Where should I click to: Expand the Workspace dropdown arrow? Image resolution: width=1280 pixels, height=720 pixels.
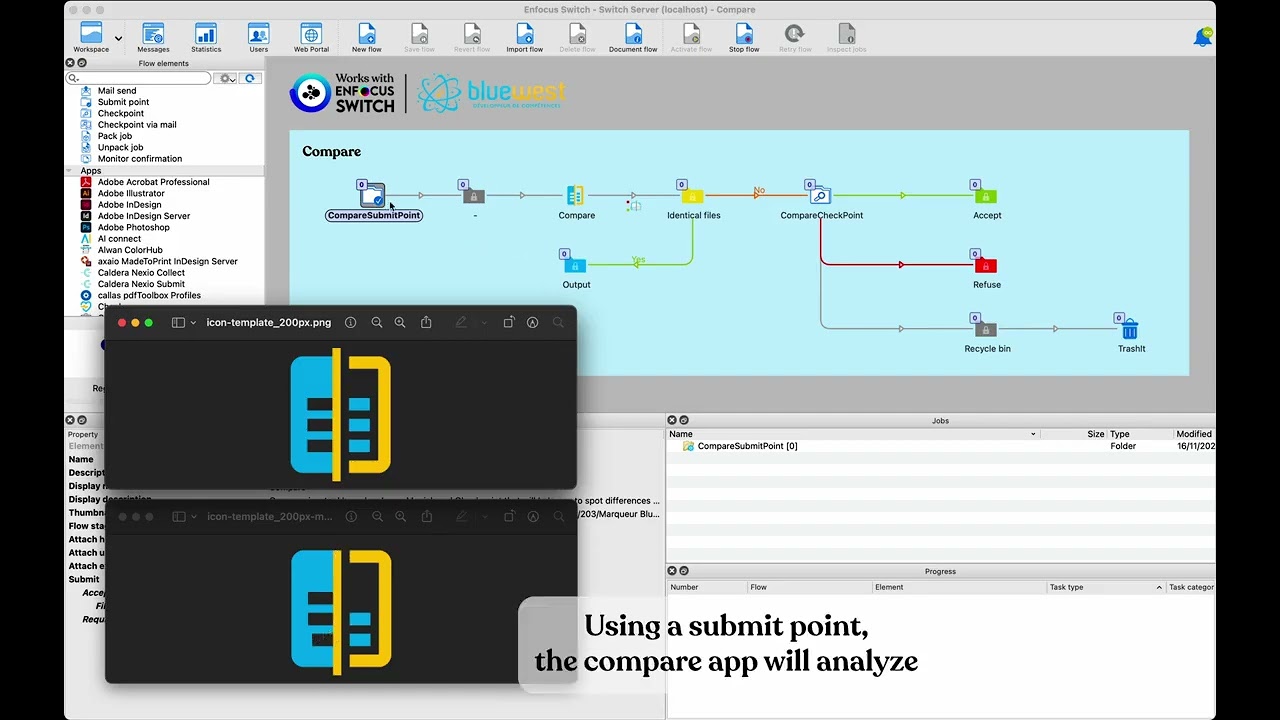coord(119,39)
